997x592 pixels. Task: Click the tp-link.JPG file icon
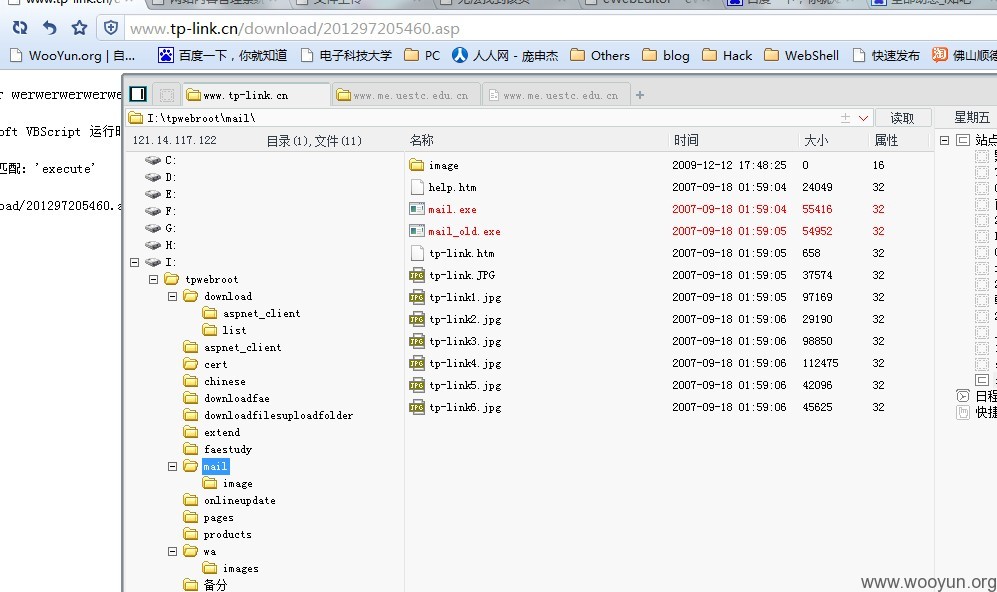[x=417, y=275]
